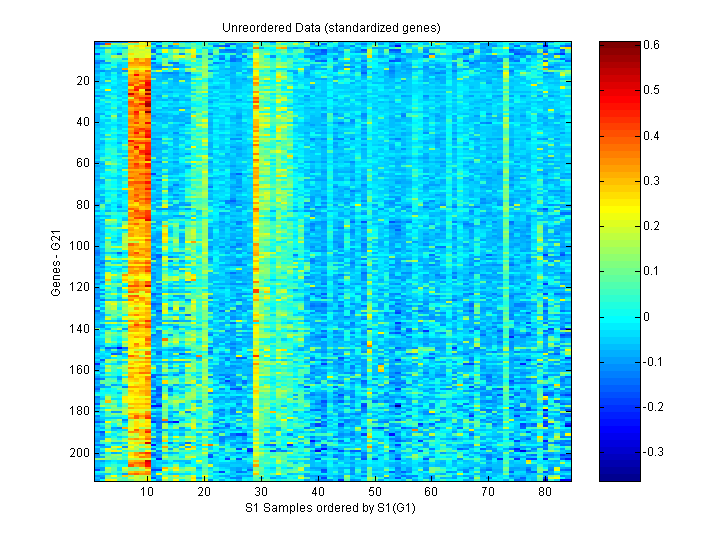720x540 pixels.
Task: Select x-axis tick label 80
Action: click(544, 493)
